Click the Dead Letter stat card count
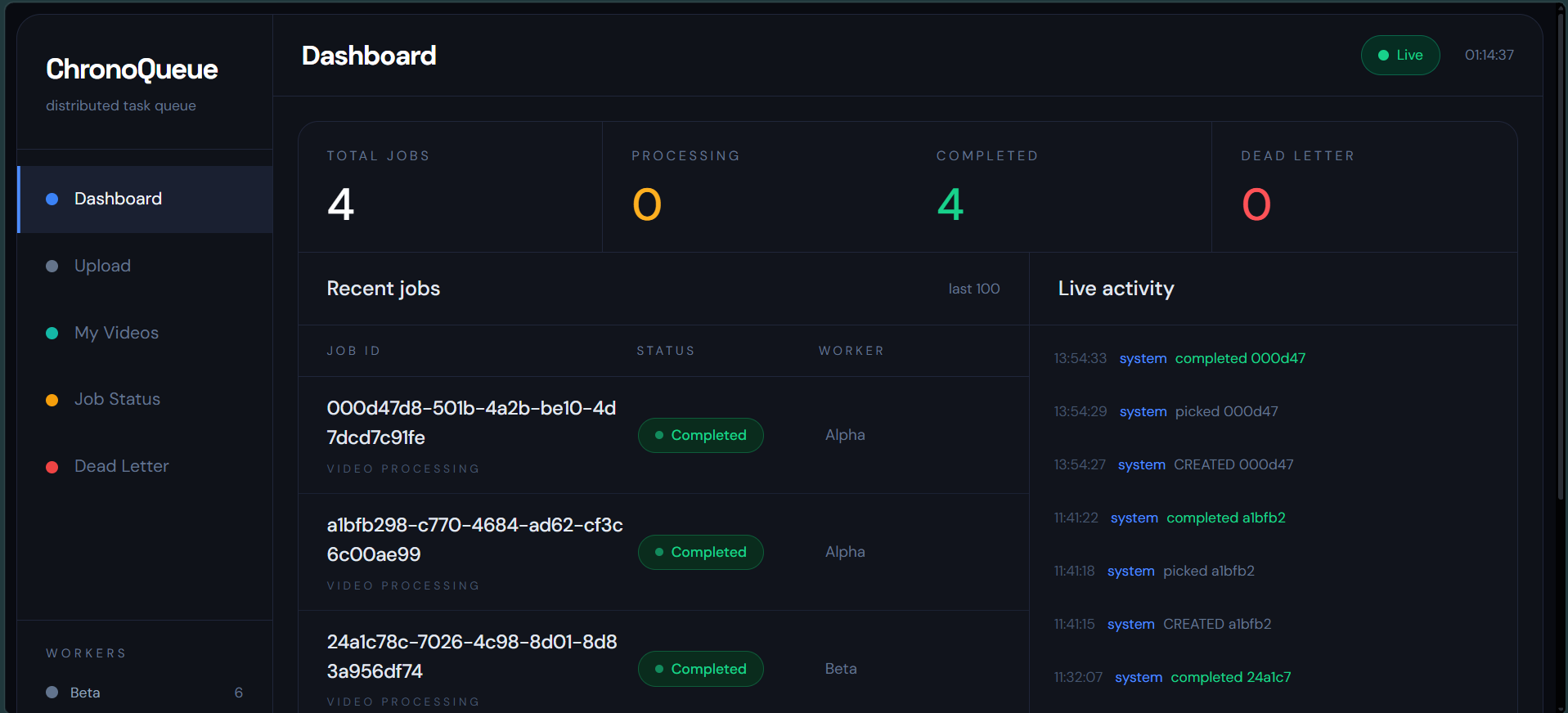1568x713 pixels. [1256, 204]
